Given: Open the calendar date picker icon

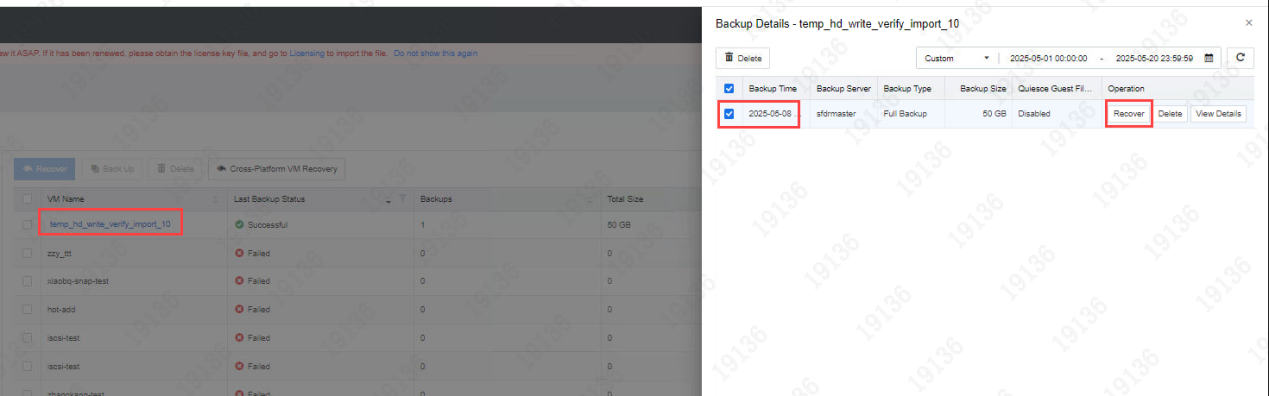Looking at the screenshot, I should pyautogui.click(x=1209, y=58).
